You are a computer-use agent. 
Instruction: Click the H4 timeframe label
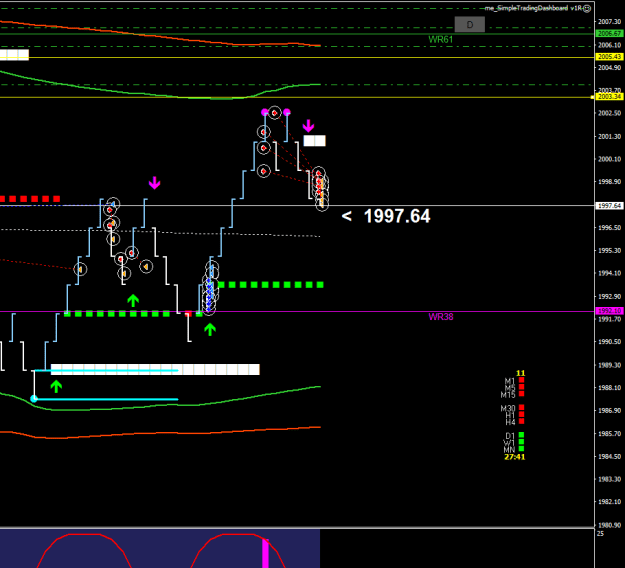coord(510,422)
